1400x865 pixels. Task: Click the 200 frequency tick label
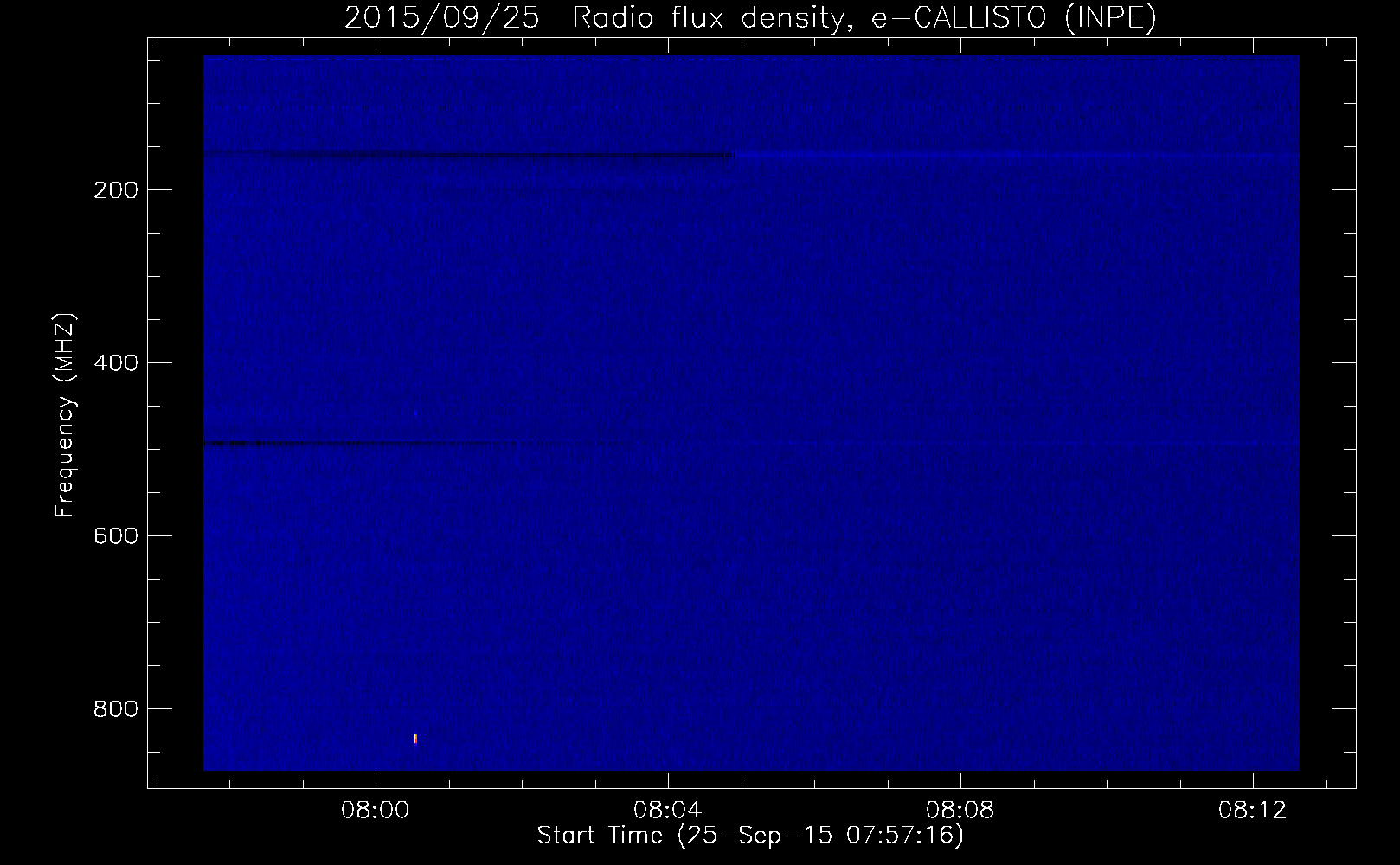coord(114,189)
